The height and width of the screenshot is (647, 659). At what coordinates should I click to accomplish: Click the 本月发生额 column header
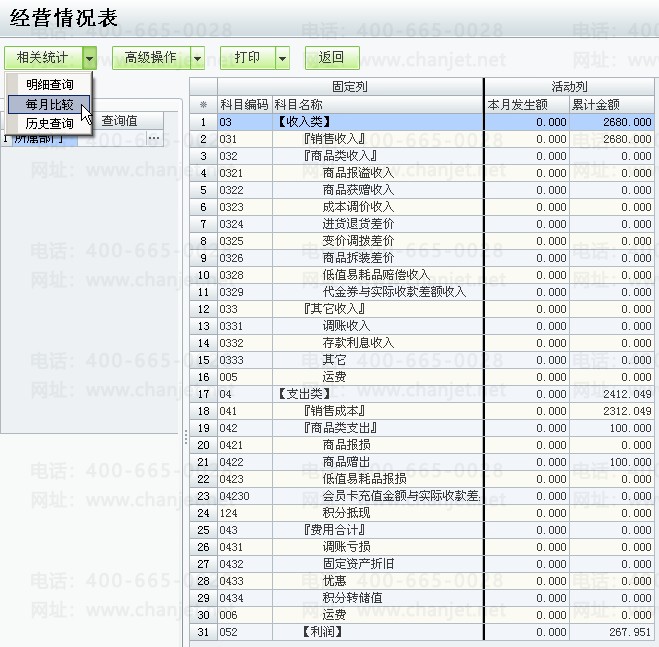526,104
